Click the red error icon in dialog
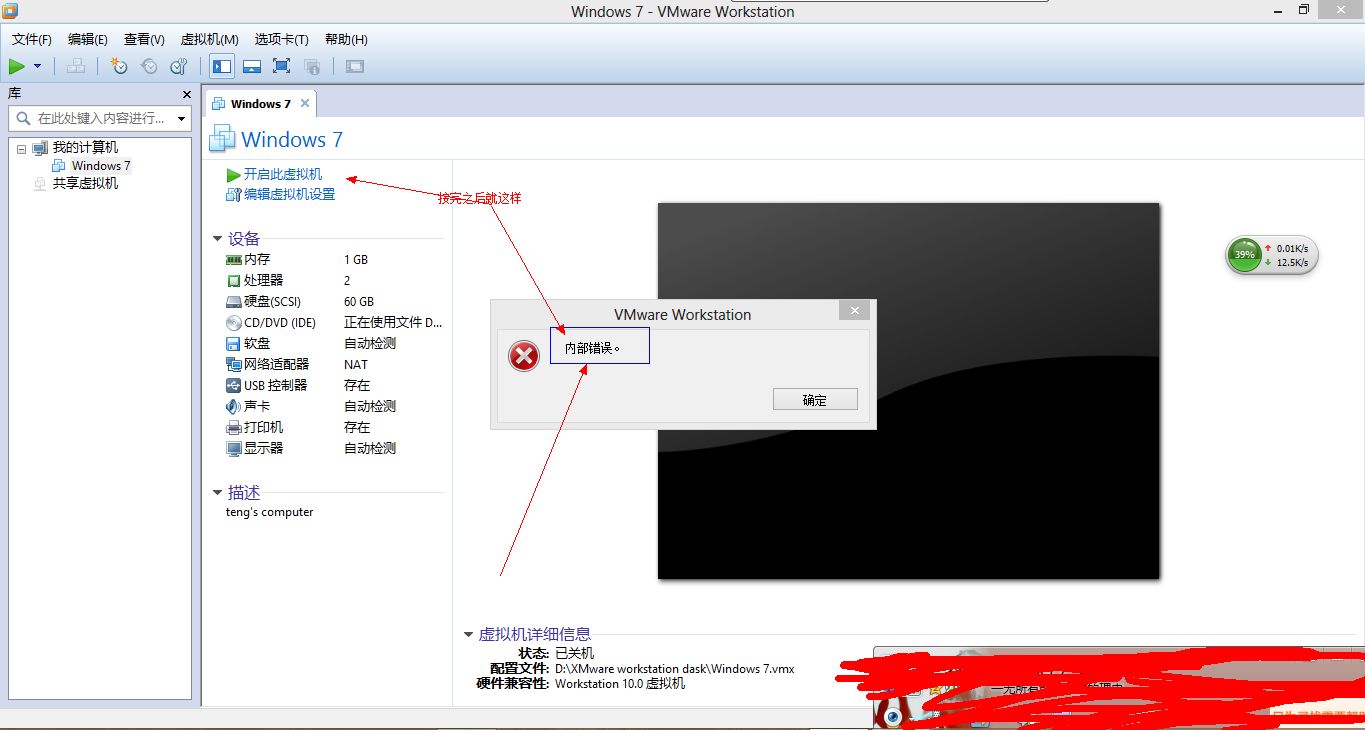Viewport: 1365px width, 730px height. tap(524, 355)
